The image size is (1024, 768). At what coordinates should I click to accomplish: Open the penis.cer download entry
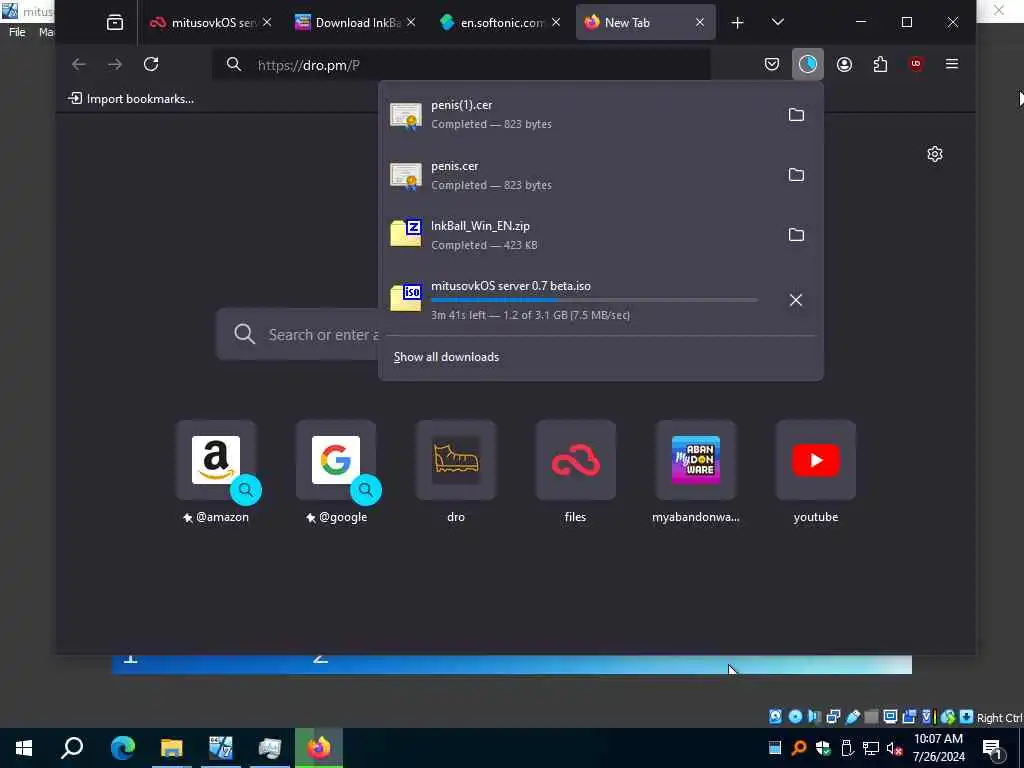point(581,175)
